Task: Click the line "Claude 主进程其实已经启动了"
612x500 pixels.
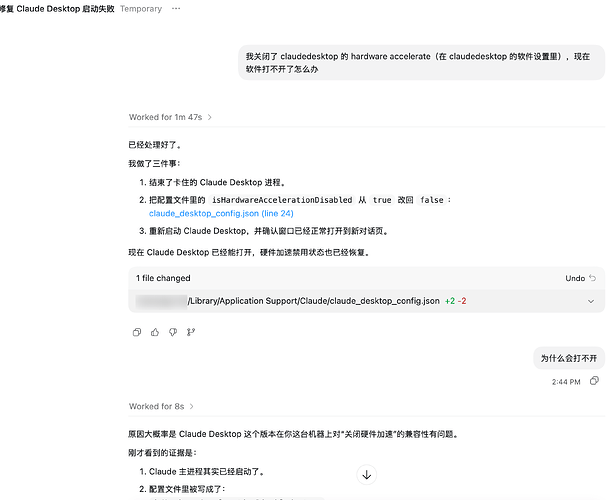Action: pos(207,472)
